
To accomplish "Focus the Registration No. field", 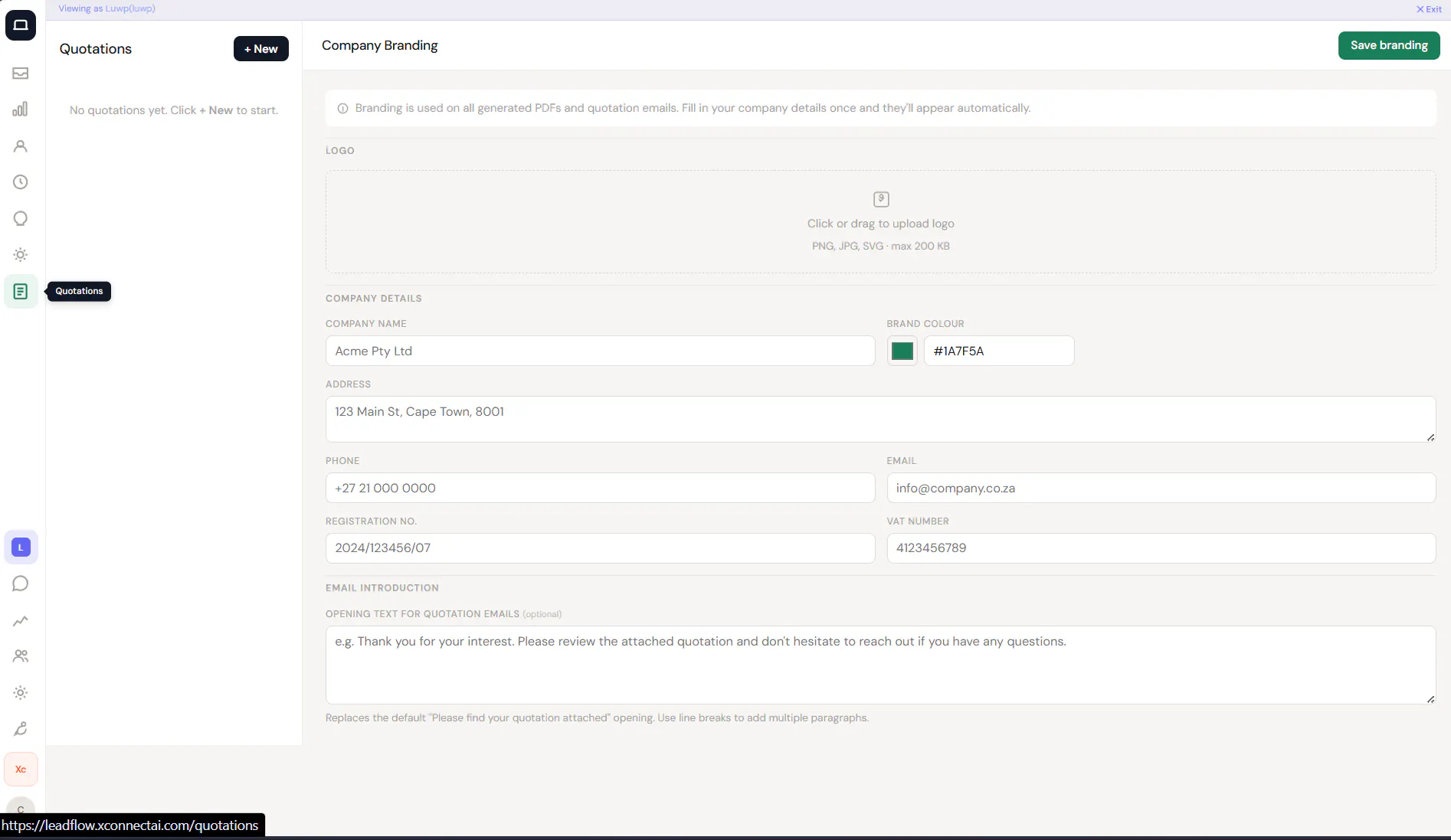I will 601,548.
